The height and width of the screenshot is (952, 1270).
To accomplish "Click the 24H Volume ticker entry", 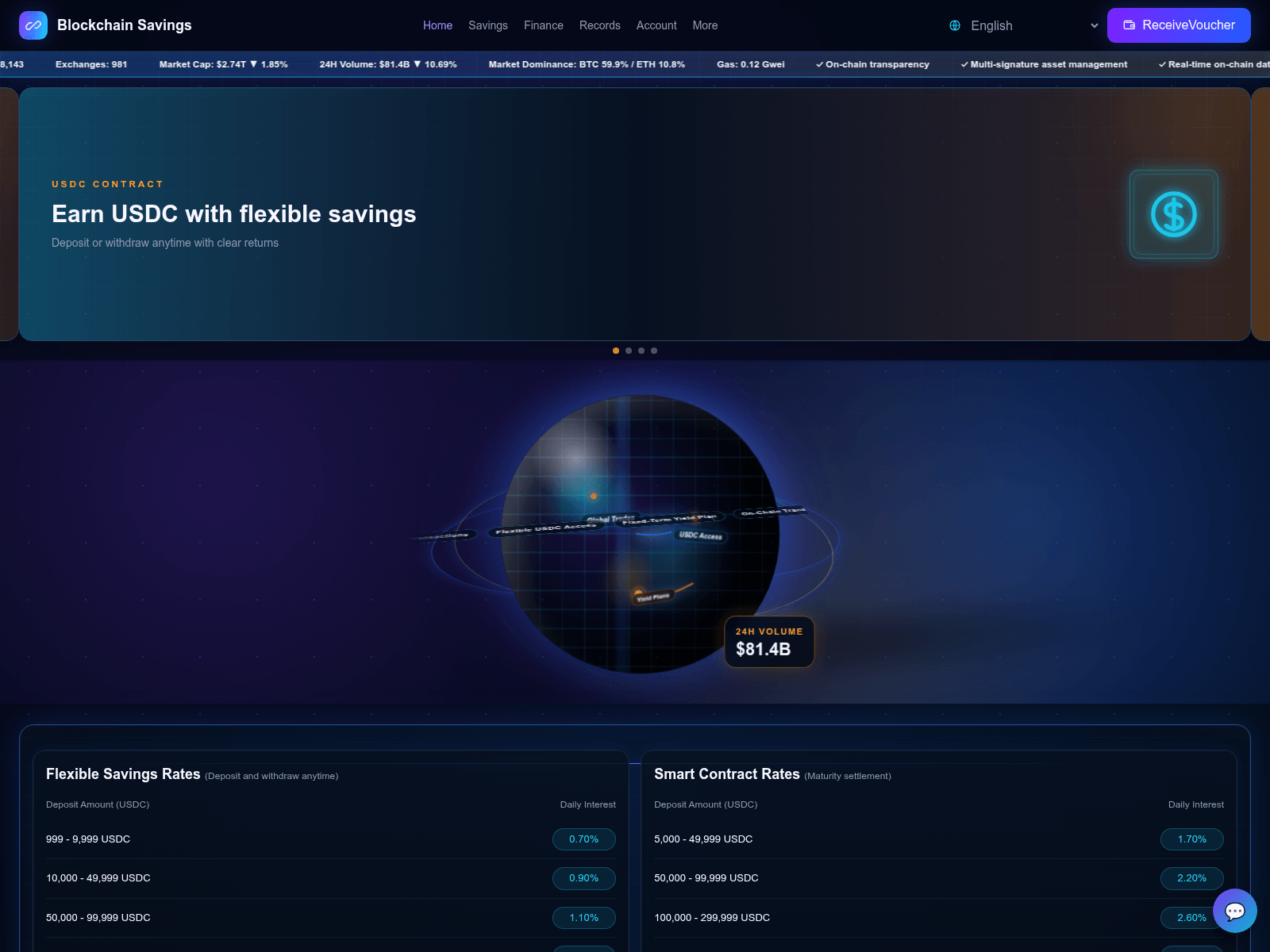I will tap(388, 64).
